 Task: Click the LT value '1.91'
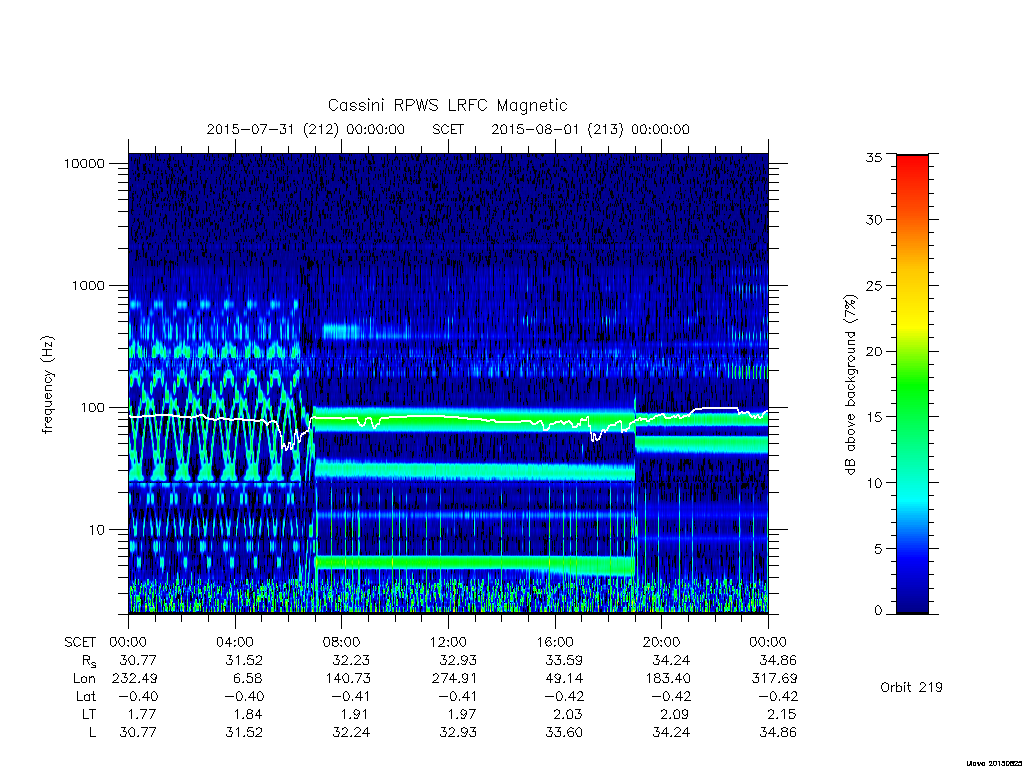point(356,714)
